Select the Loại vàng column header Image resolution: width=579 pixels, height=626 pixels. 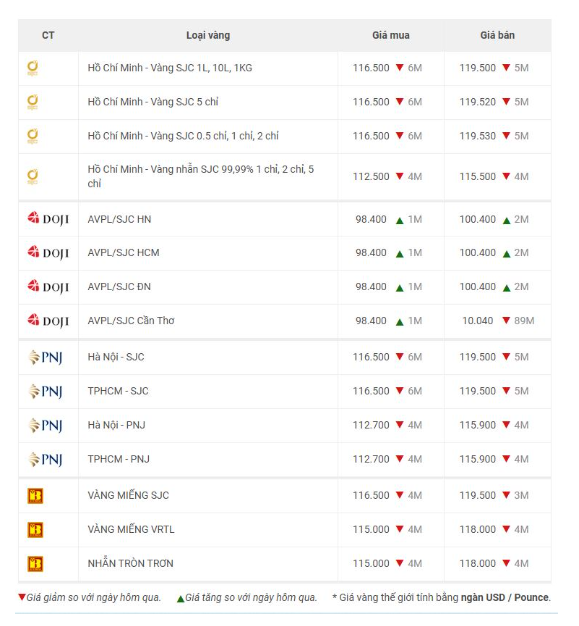click(x=208, y=35)
